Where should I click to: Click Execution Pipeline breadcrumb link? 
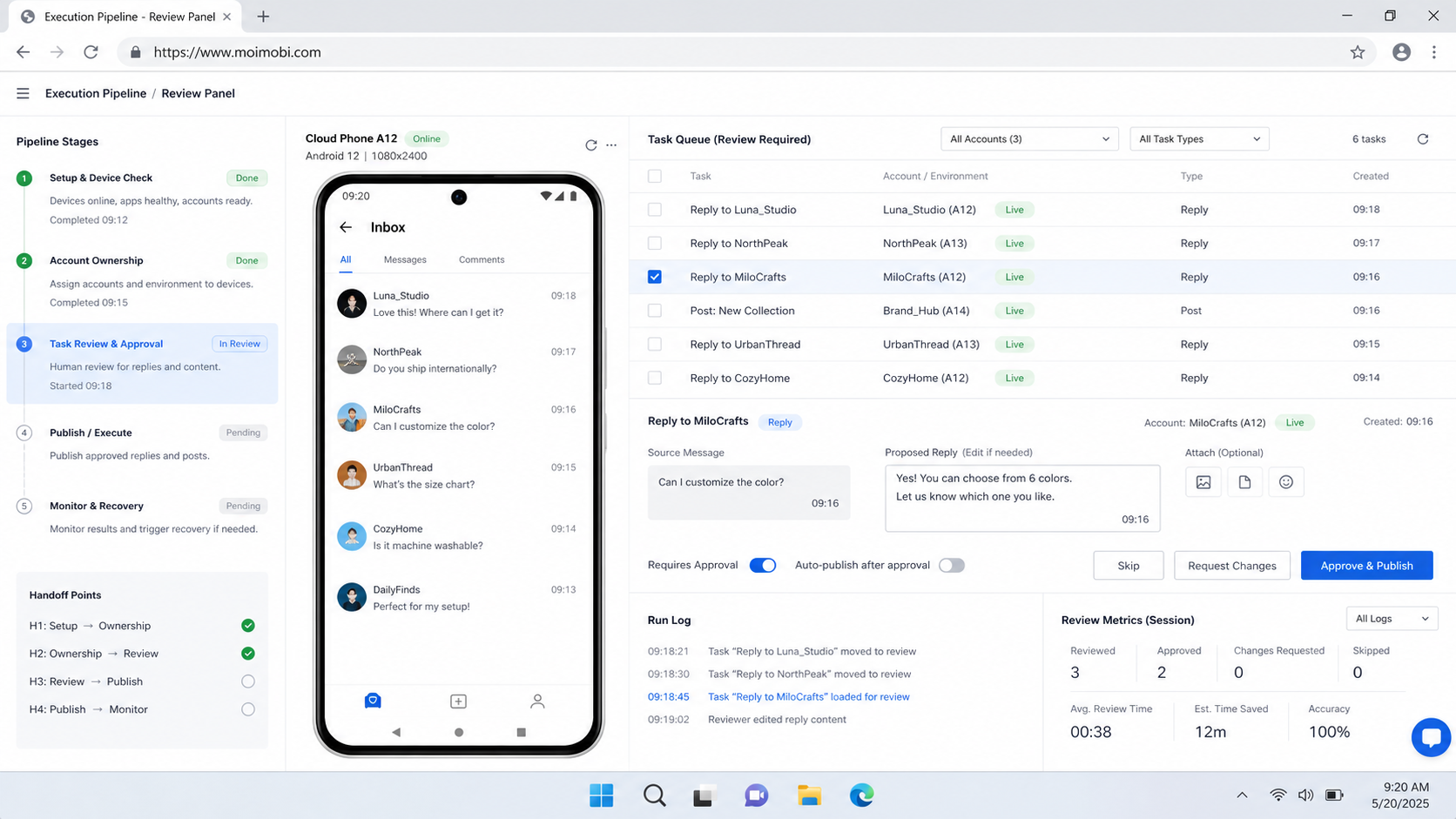pyautogui.click(x=96, y=93)
